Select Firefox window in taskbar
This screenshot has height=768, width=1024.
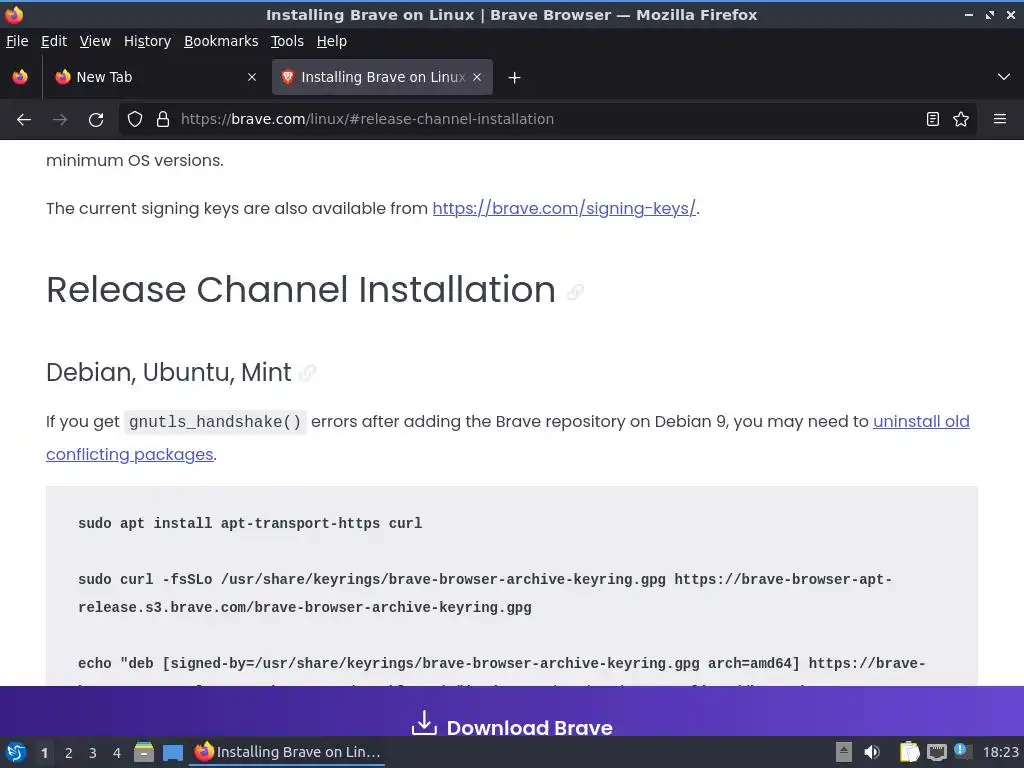287,752
